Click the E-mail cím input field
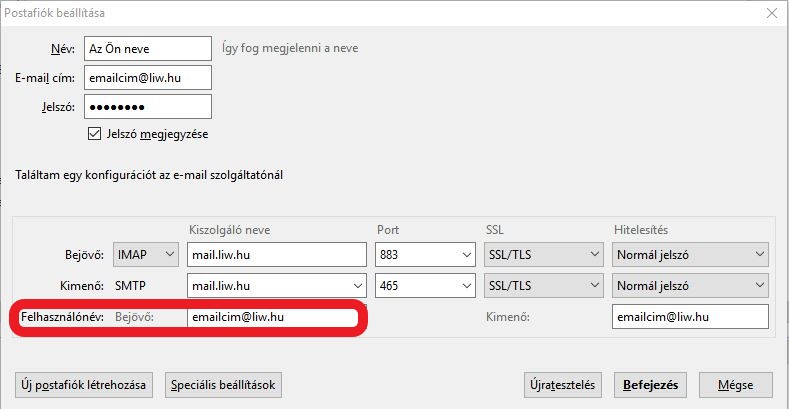The width and height of the screenshot is (789, 409). click(x=148, y=77)
